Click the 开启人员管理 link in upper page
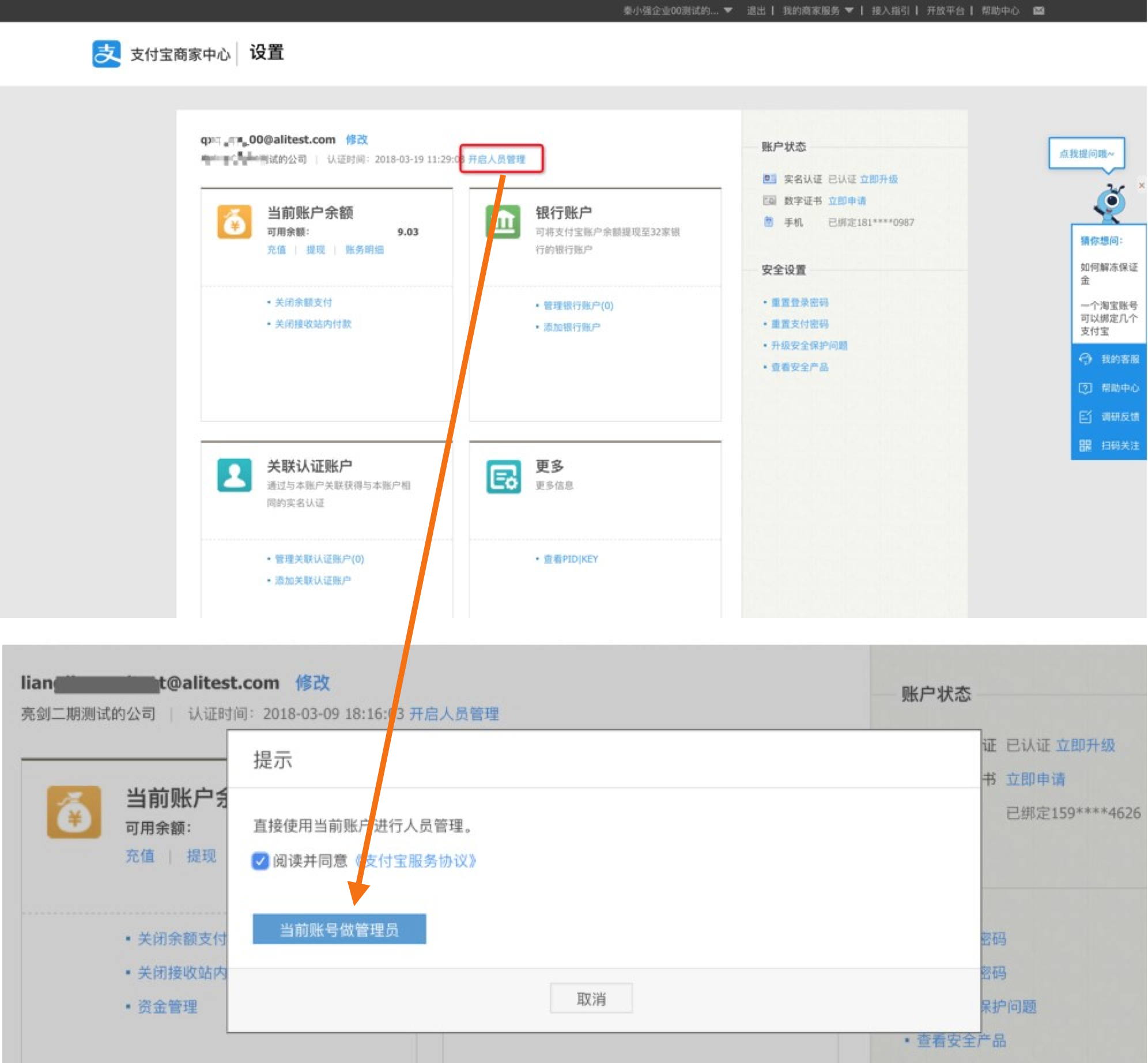 coord(496,159)
